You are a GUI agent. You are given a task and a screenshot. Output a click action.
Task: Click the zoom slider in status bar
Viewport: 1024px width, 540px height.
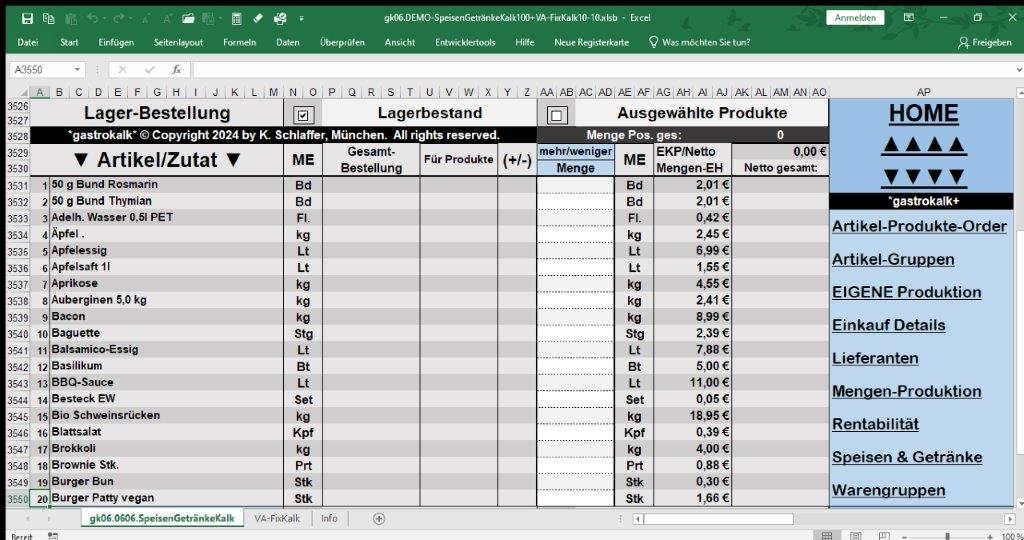coord(948,536)
